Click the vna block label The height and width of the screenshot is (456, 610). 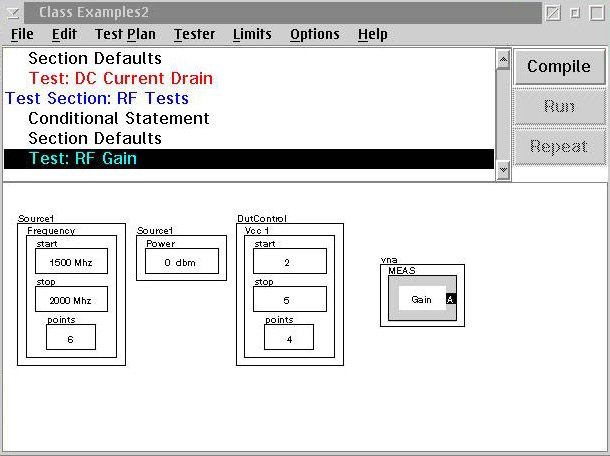pyautogui.click(x=389, y=260)
